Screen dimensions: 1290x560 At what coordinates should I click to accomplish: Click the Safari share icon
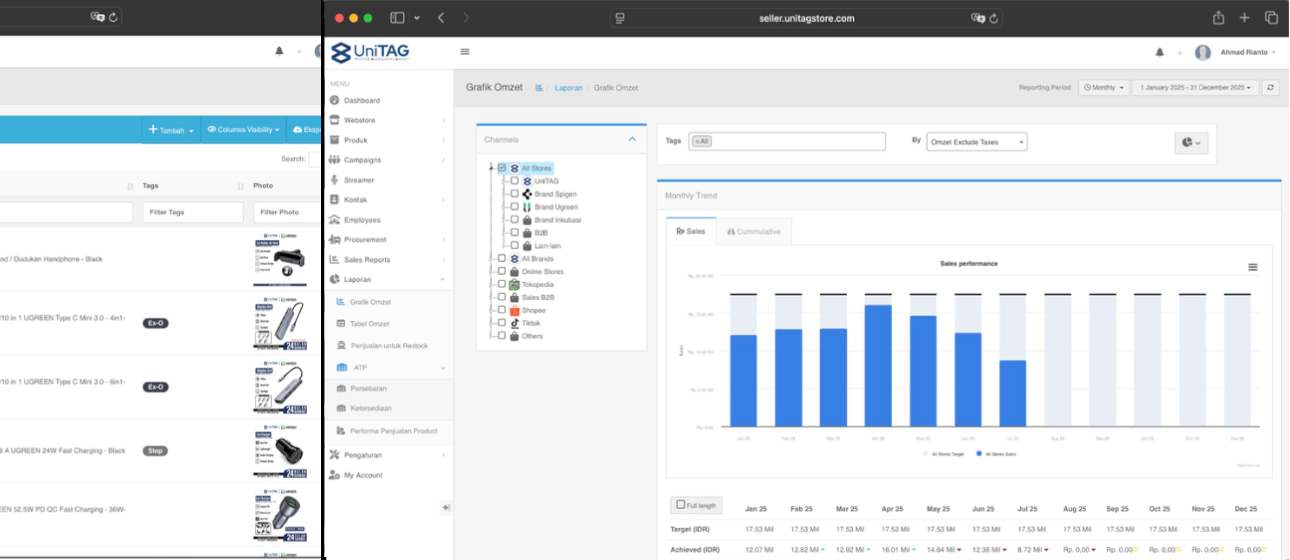point(1218,18)
